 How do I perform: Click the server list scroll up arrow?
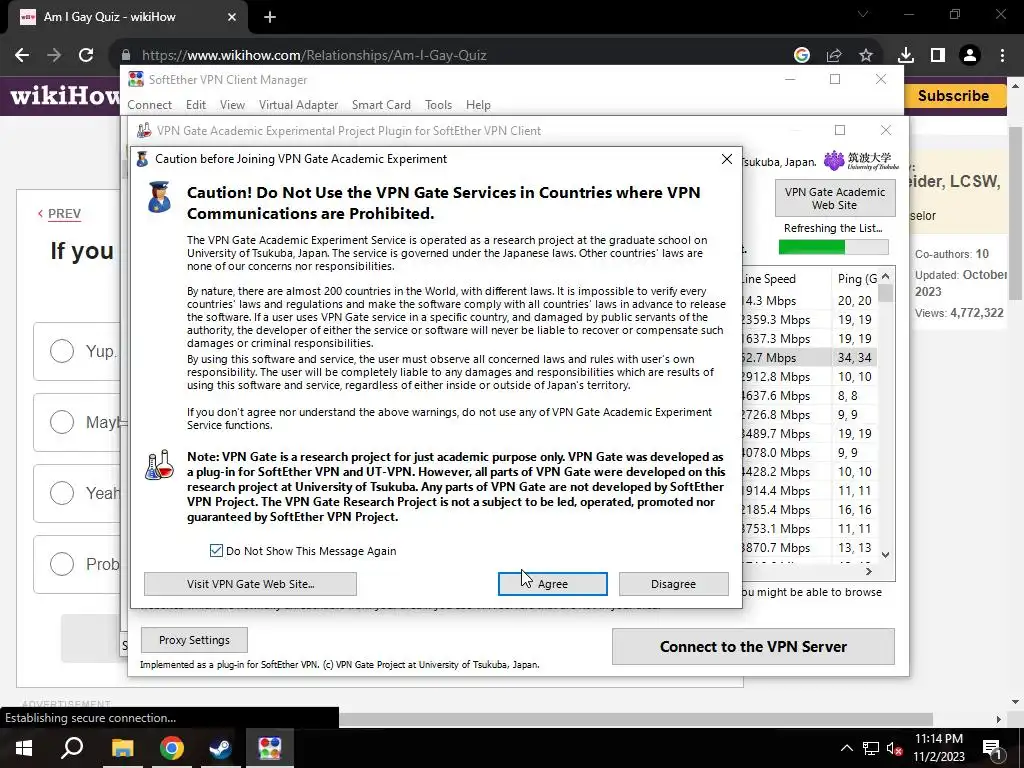pyautogui.click(x=886, y=276)
